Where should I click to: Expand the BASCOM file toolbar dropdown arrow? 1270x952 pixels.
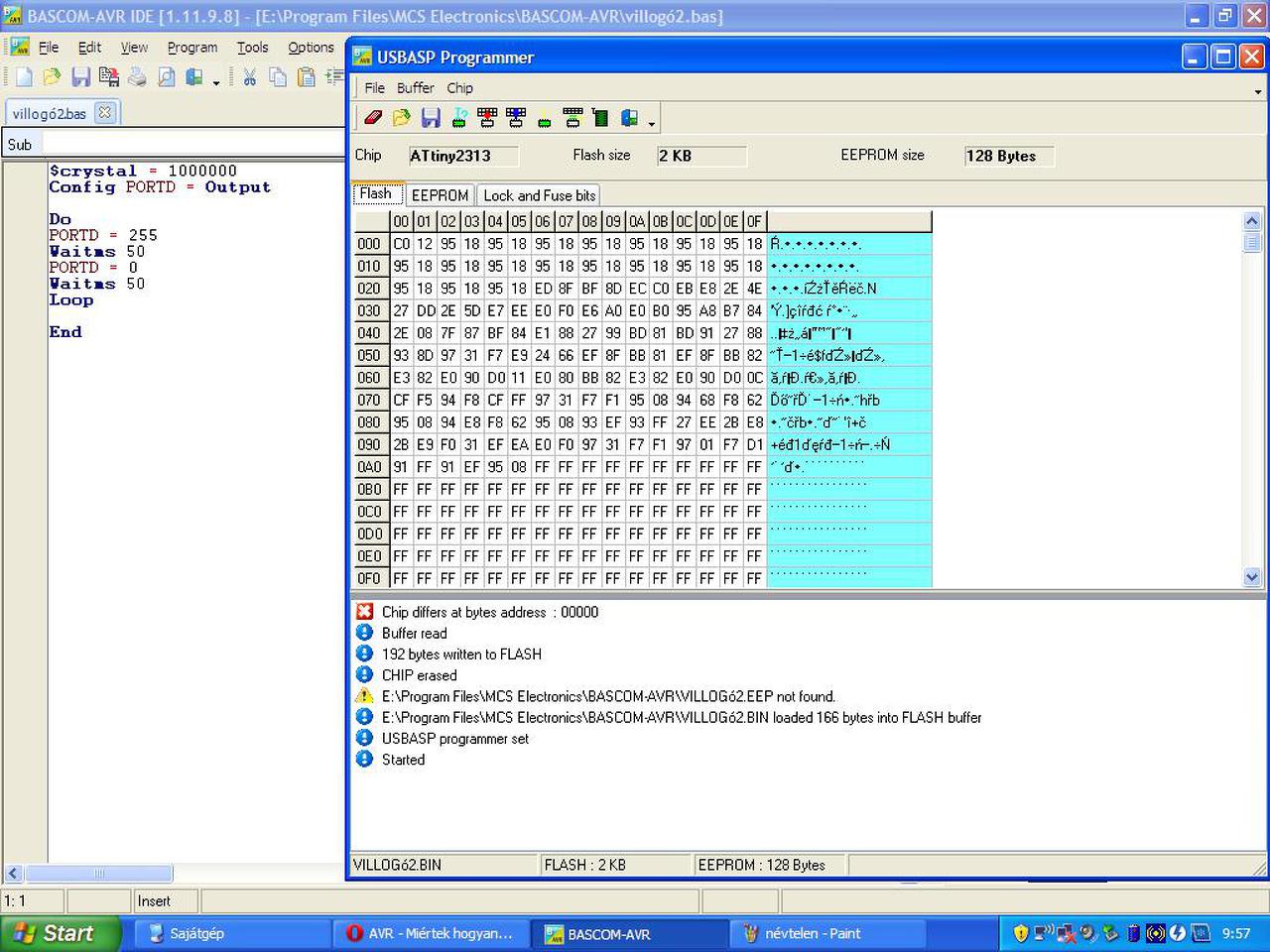click(x=216, y=83)
